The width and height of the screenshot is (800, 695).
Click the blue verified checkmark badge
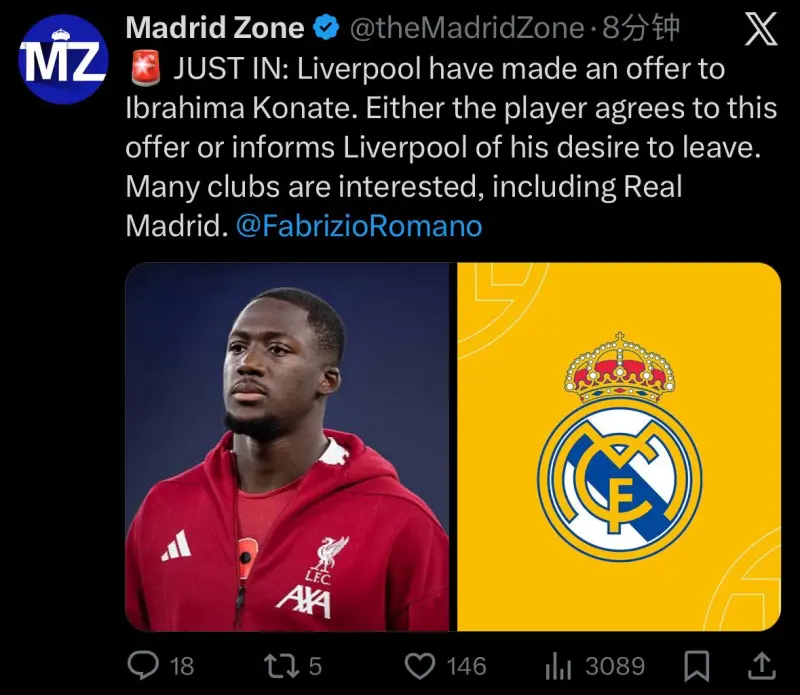[x=326, y=28]
